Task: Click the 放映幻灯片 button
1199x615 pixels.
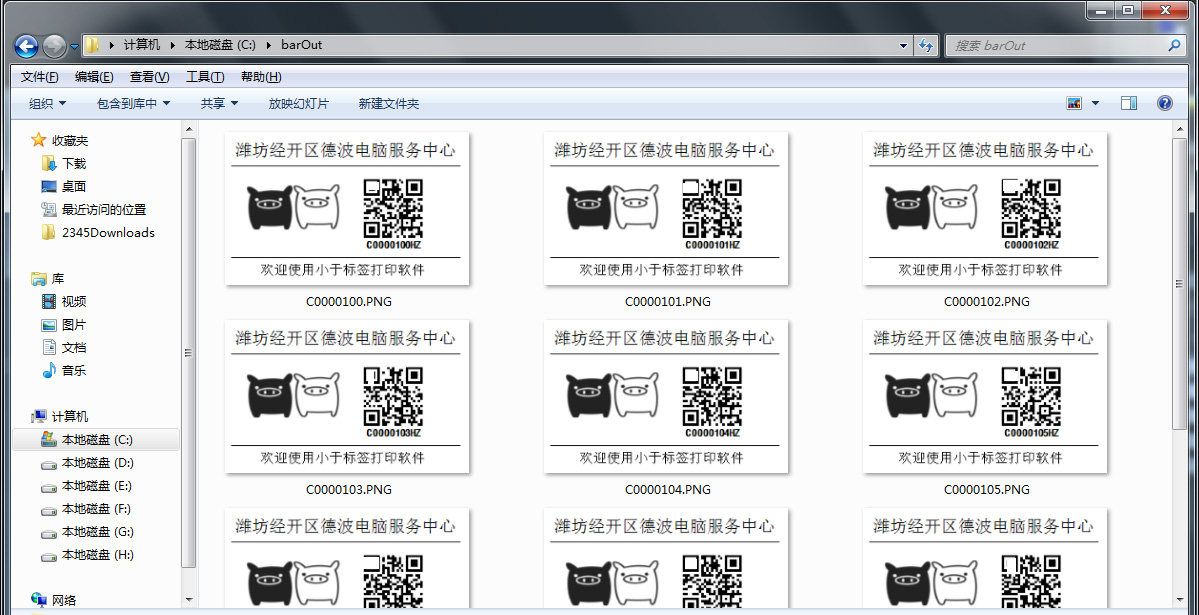Action: coord(298,103)
